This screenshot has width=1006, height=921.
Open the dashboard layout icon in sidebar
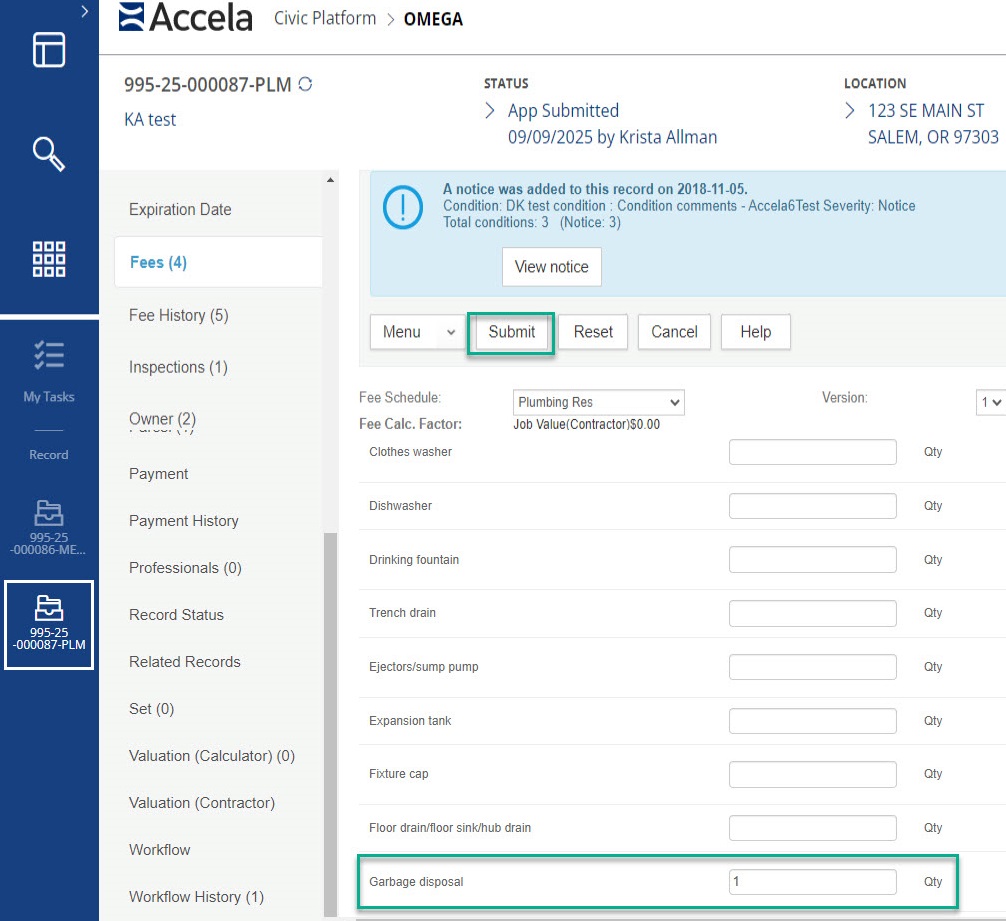click(48, 49)
